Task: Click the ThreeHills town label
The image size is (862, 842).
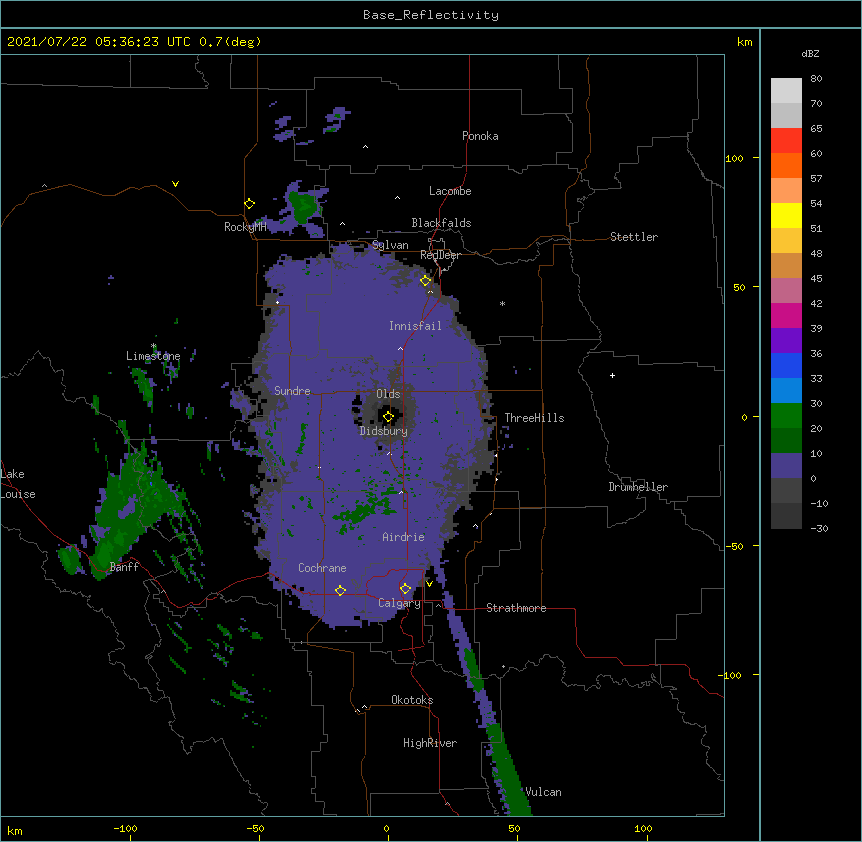Action: click(534, 418)
